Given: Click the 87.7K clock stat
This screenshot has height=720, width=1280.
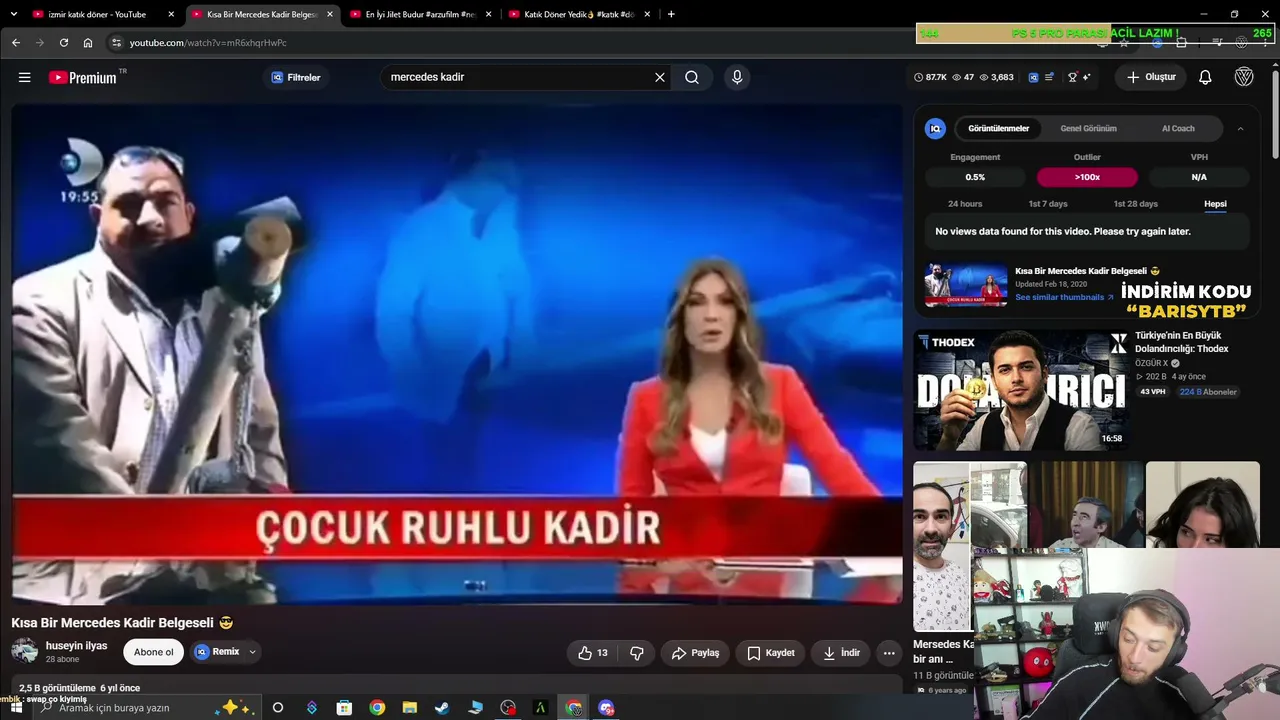Looking at the screenshot, I should 930,77.
